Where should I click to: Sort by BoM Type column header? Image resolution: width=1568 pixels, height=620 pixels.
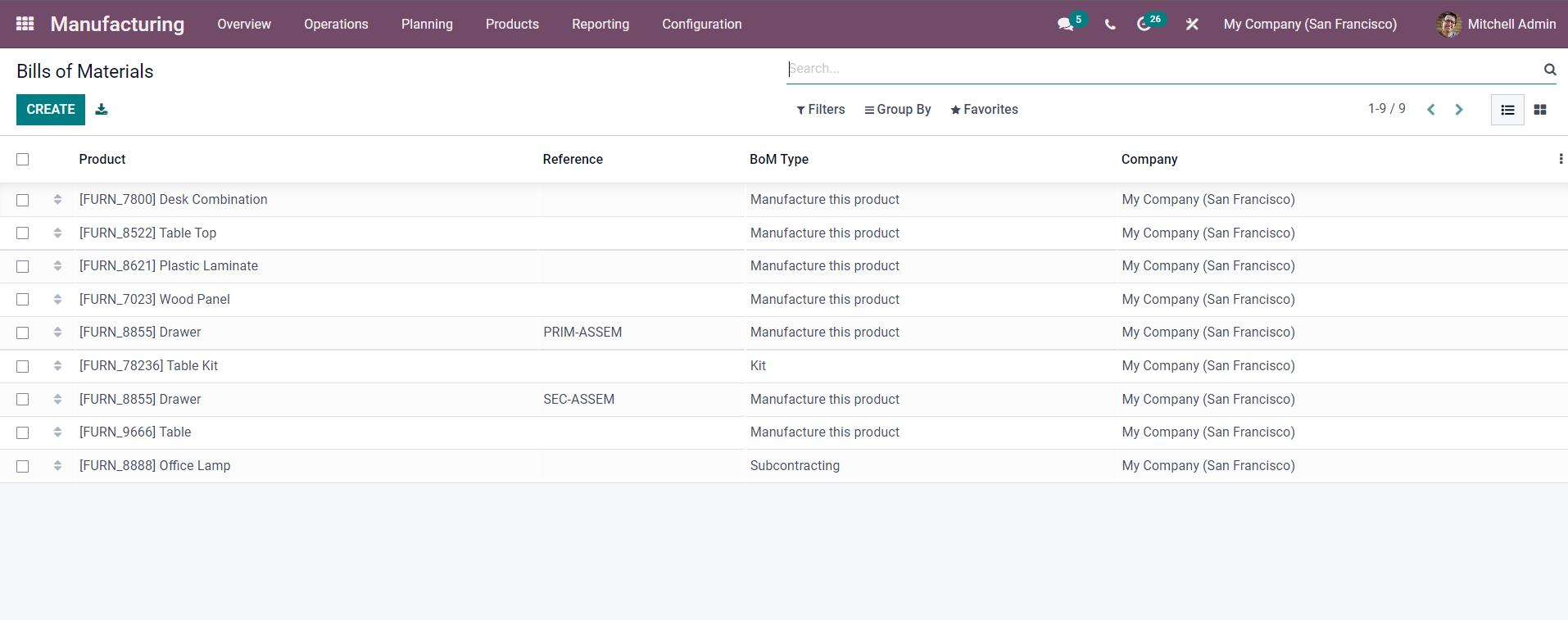tap(779, 160)
